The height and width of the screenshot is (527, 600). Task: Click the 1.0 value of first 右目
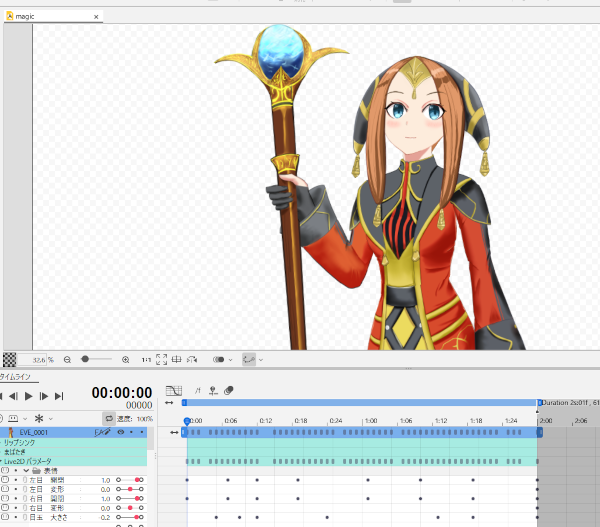click(x=106, y=499)
